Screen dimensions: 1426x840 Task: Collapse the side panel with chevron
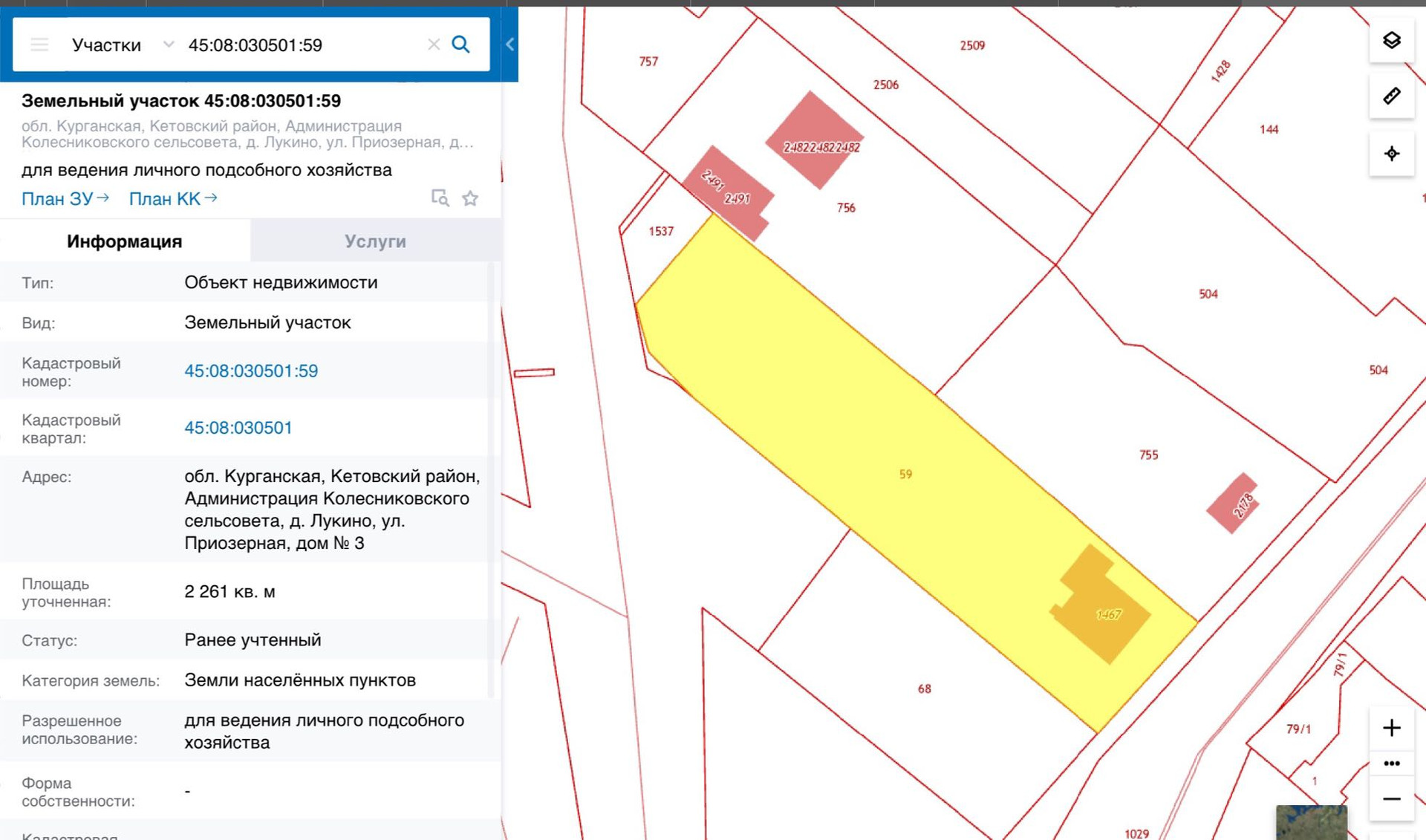coord(509,45)
